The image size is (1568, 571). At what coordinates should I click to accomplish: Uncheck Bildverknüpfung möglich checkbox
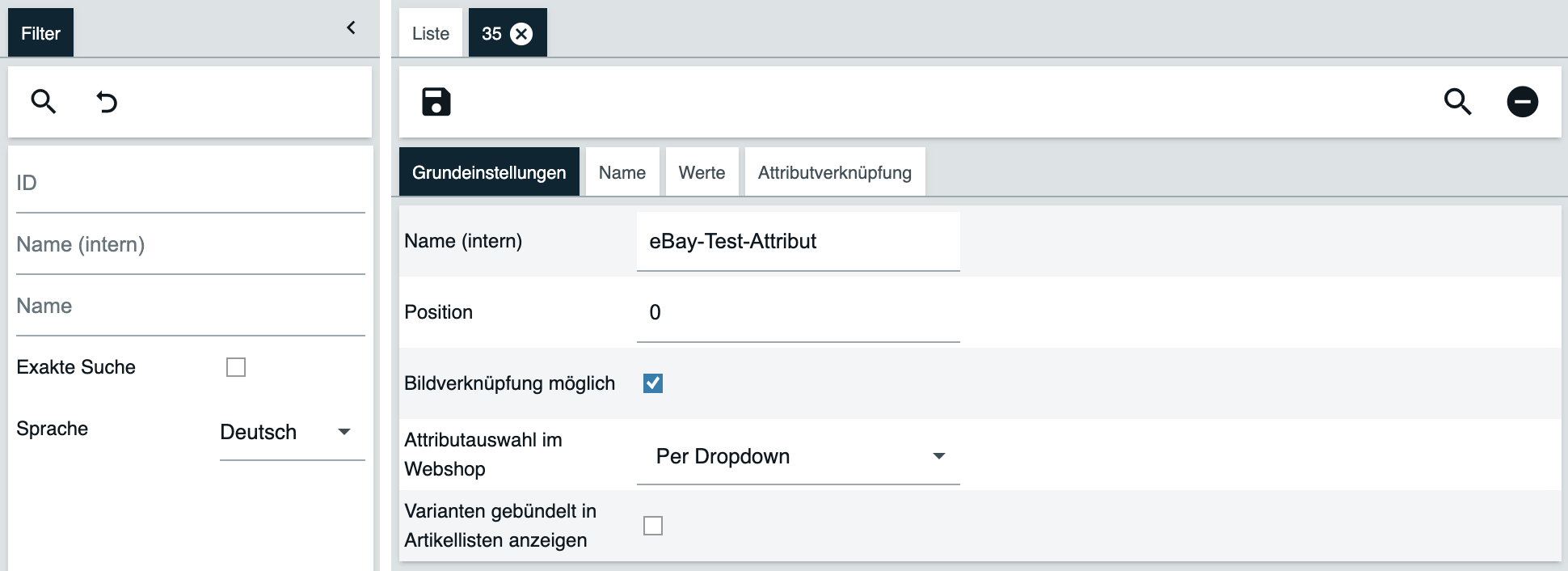click(x=653, y=383)
